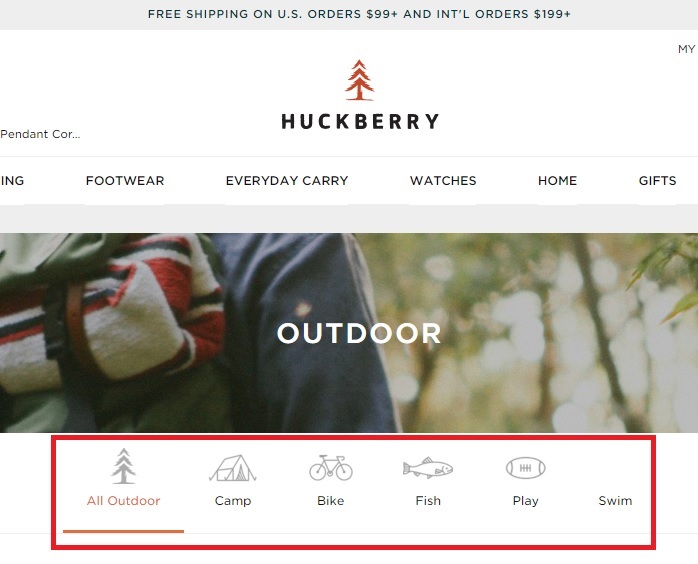Open the Gifts menu

click(657, 180)
